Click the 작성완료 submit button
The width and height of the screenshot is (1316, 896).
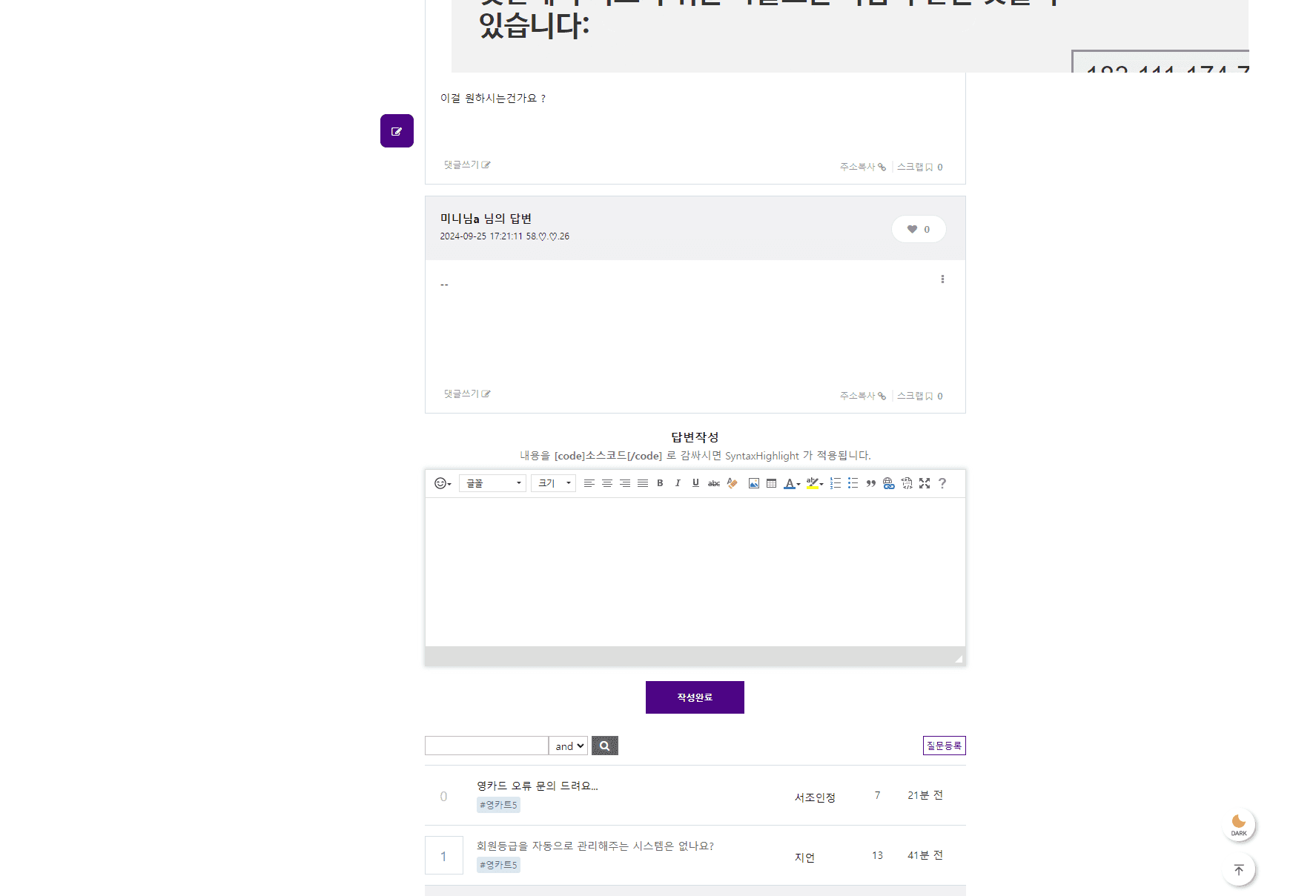tap(695, 697)
